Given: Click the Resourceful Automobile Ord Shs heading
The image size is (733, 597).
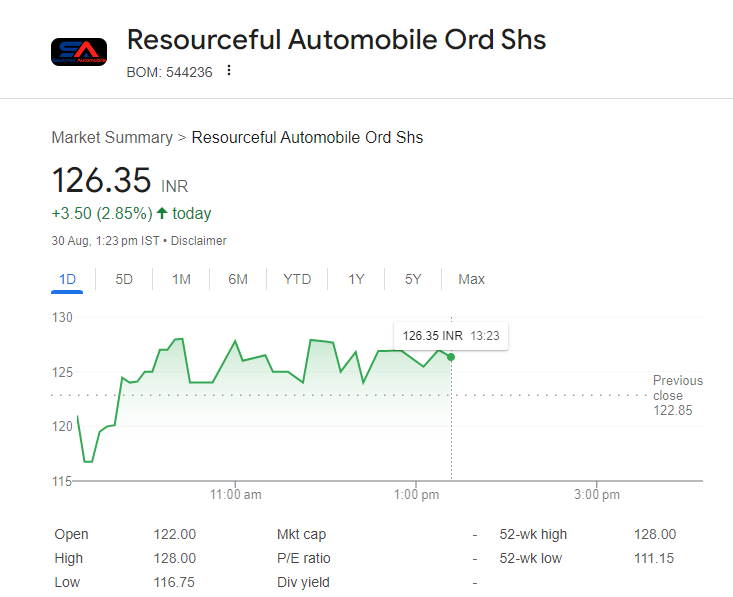Looking at the screenshot, I should pos(336,40).
